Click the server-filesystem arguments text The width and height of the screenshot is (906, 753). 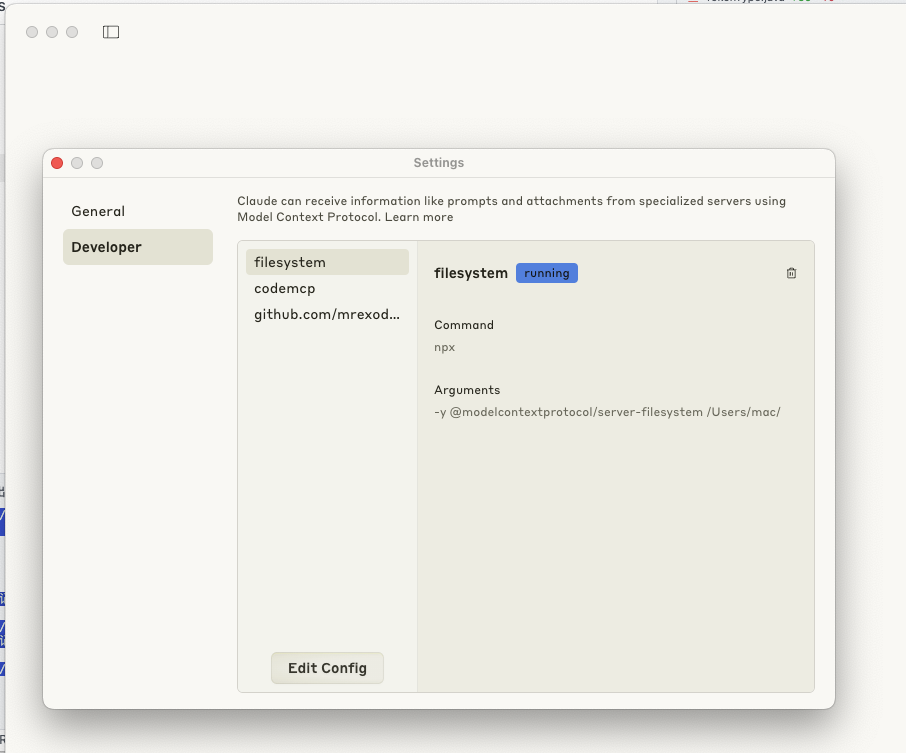click(x=607, y=412)
